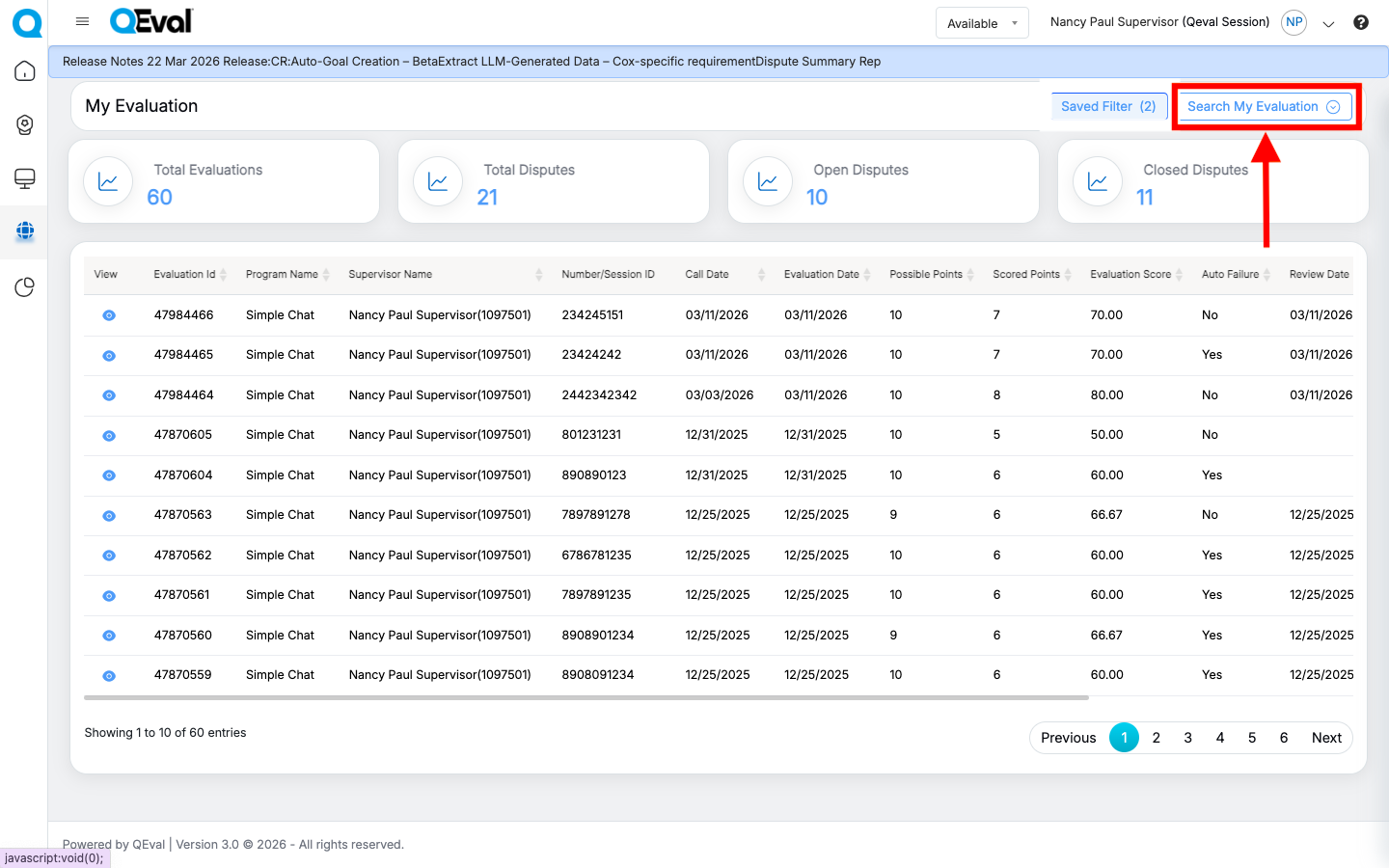Click the NP user avatar

pyautogui.click(x=1294, y=22)
